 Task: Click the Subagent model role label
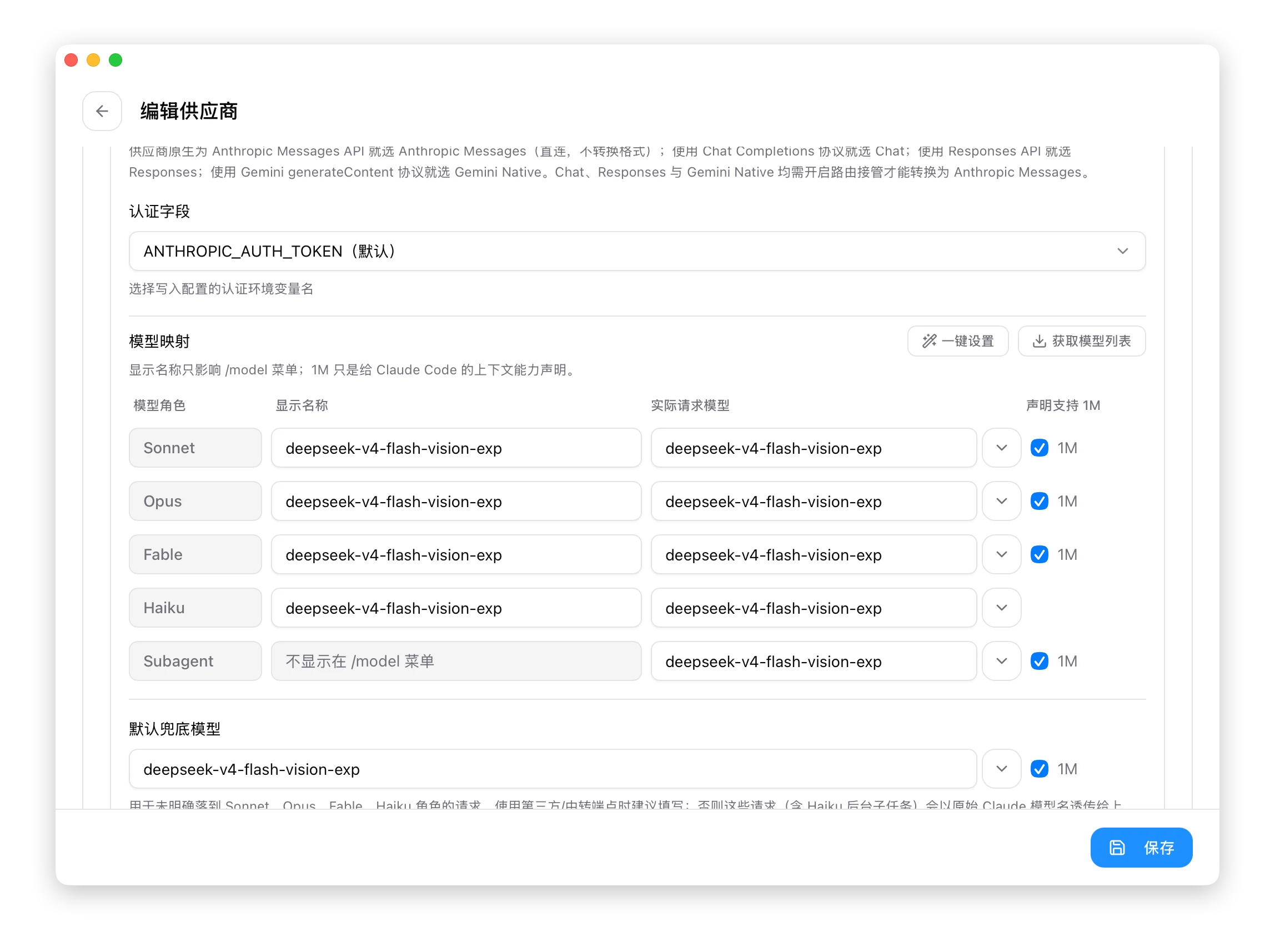click(x=195, y=661)
